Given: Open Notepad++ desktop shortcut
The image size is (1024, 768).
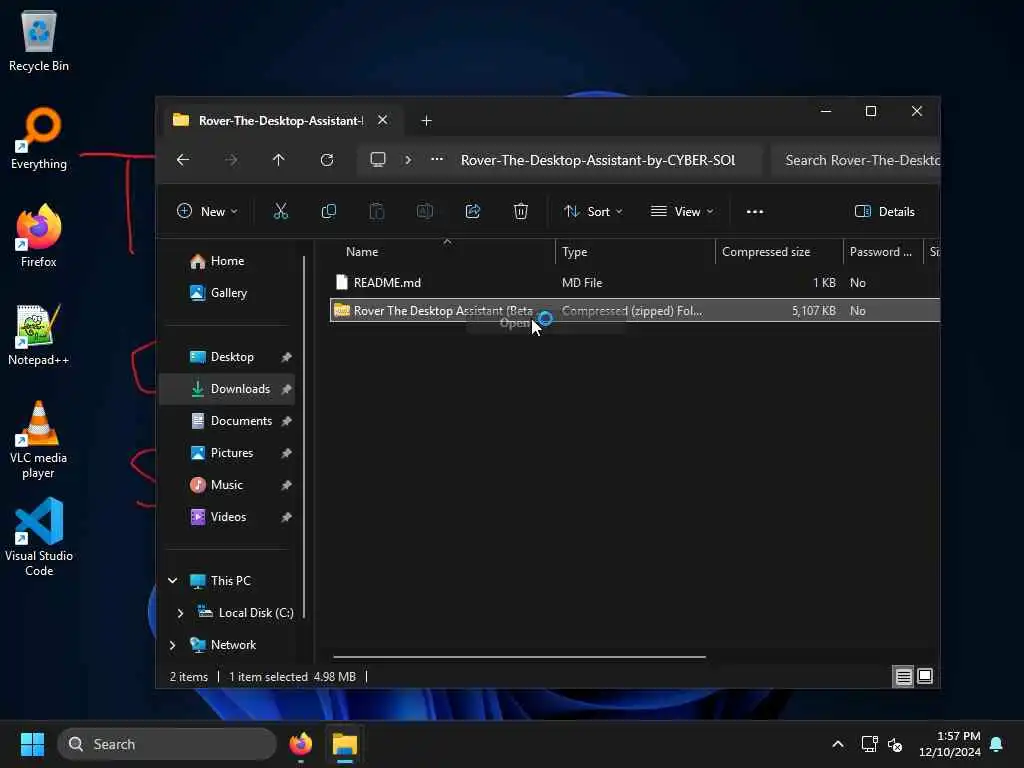Looking at the screenshot, I should (39, 334).
